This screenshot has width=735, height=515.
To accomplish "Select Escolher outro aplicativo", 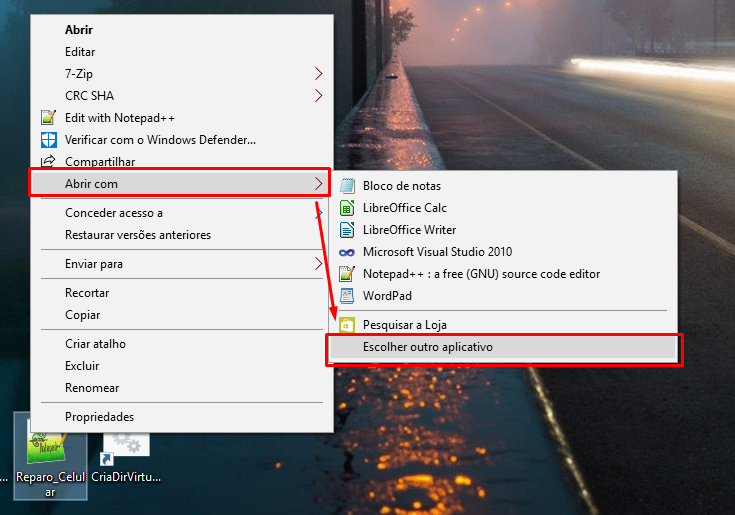I will [503, 347].
